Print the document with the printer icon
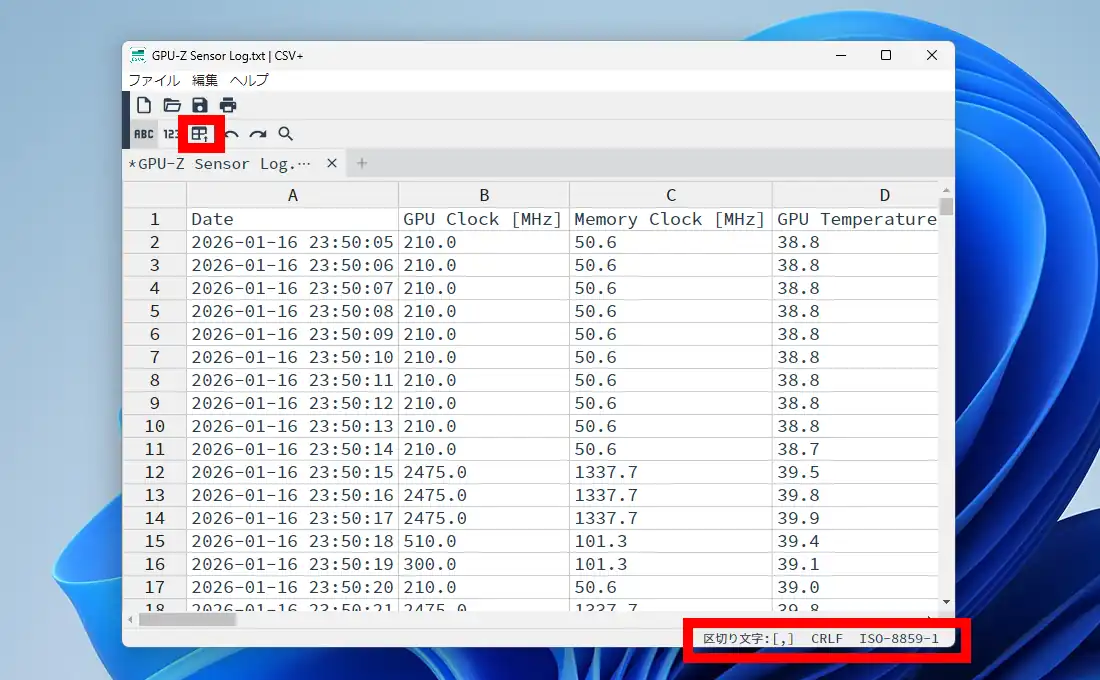 (228, 105)
